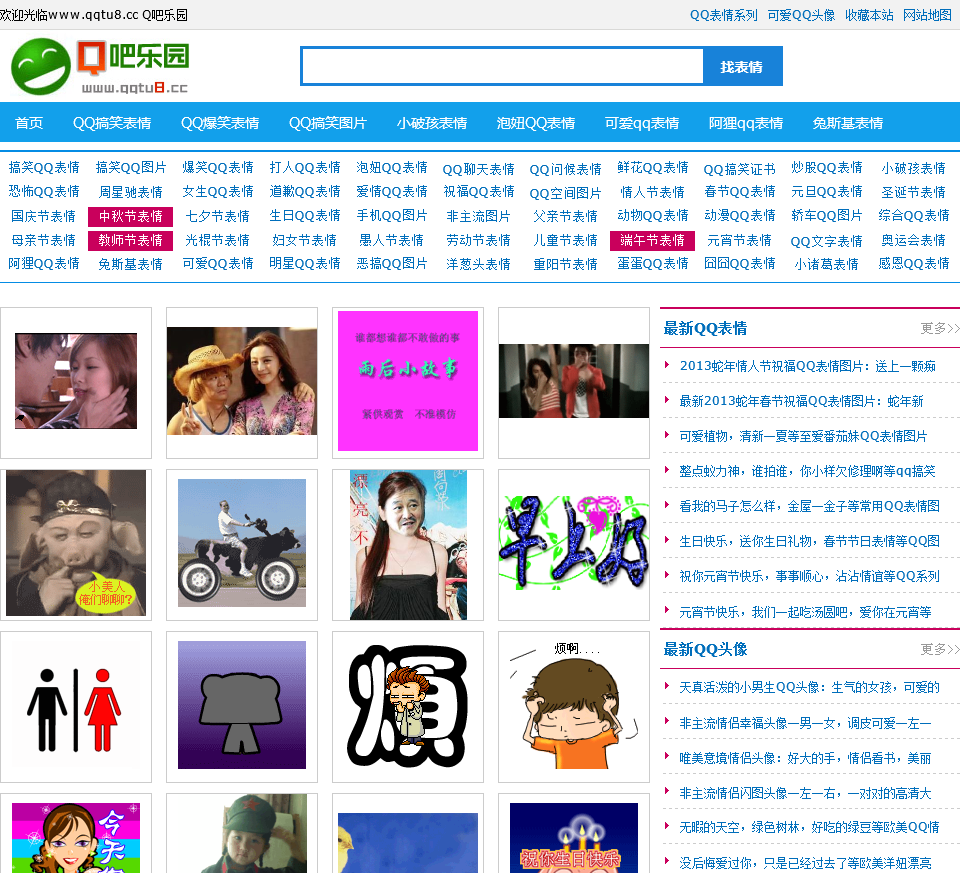This screenshot has height=873, width=960.
Task: Open the 天真活泼的小男生QQ头像 link
Action: coord(809,688)
